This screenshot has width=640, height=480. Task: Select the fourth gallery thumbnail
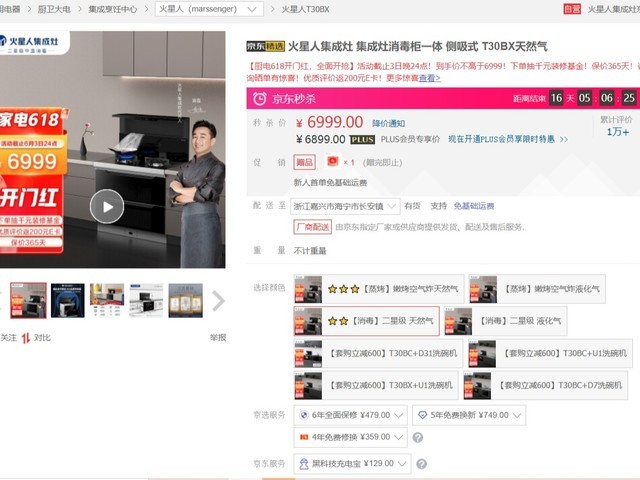click(146, 300)
